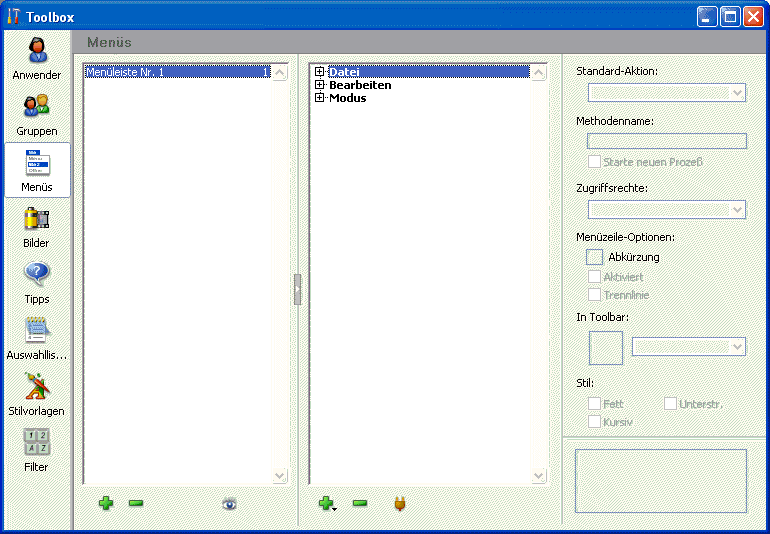The image size is (770, 534).
Task: Toggle the Trennlinie checkbox
Action: coord(595,295)
